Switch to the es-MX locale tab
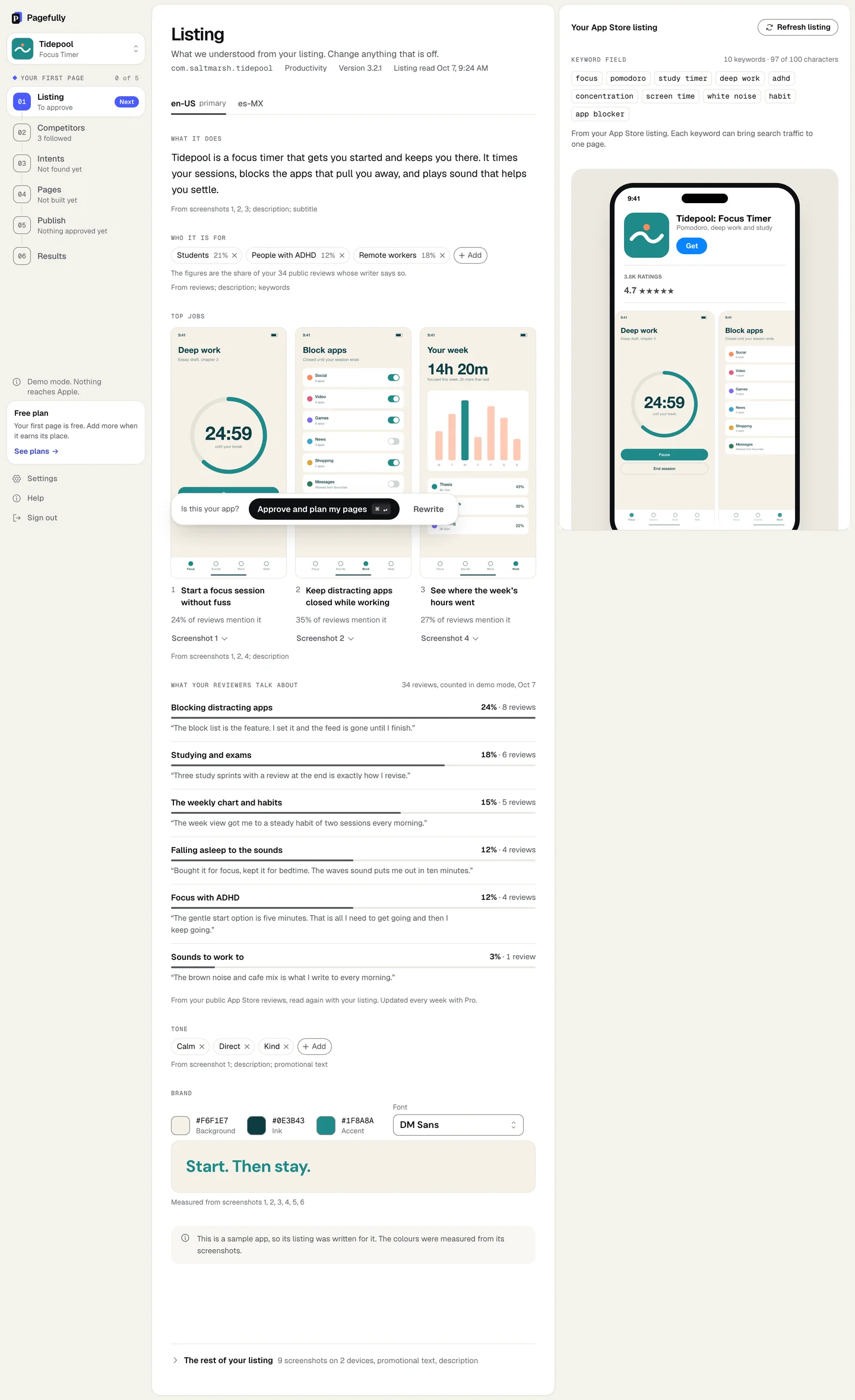Image resolution: width=855 pixels, height=1400 pixels. pos(251,103)
